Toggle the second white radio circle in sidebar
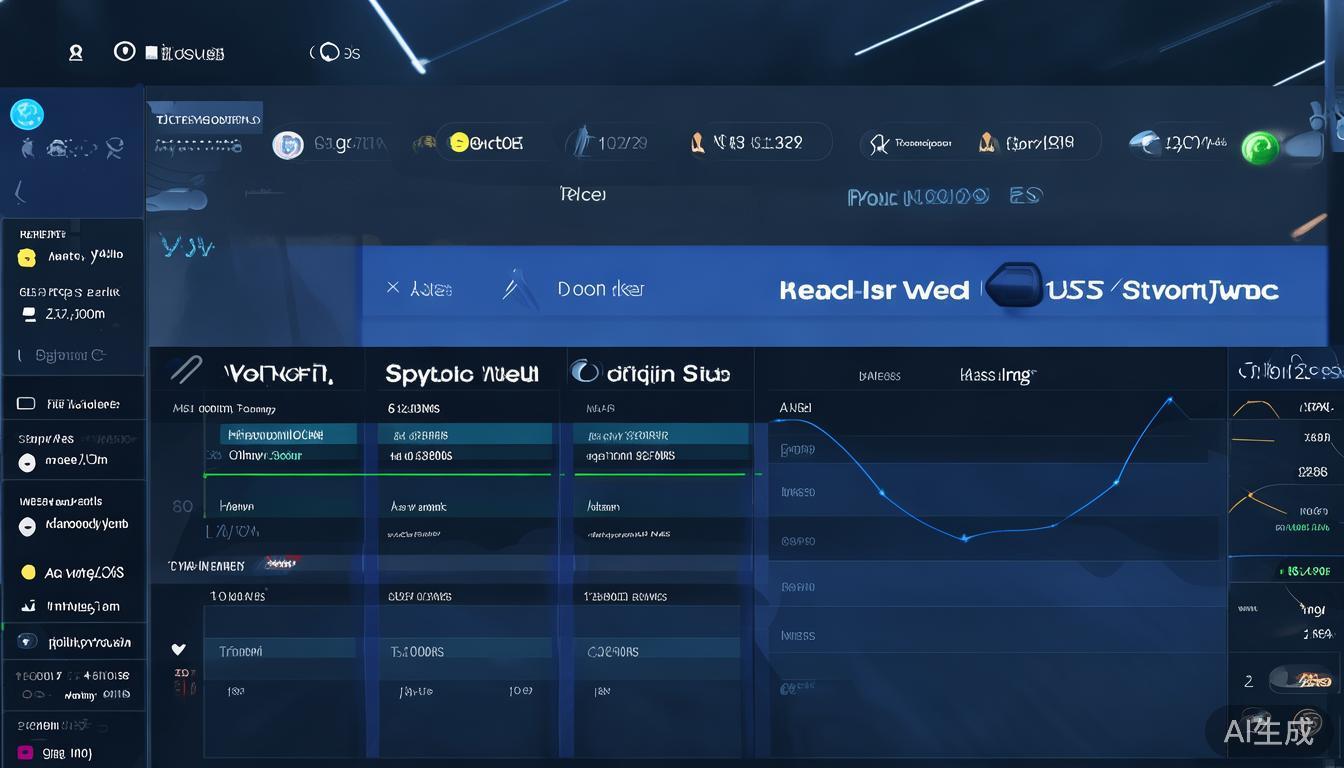Viewport: 1344px width, 768px height. pos(27,526)
